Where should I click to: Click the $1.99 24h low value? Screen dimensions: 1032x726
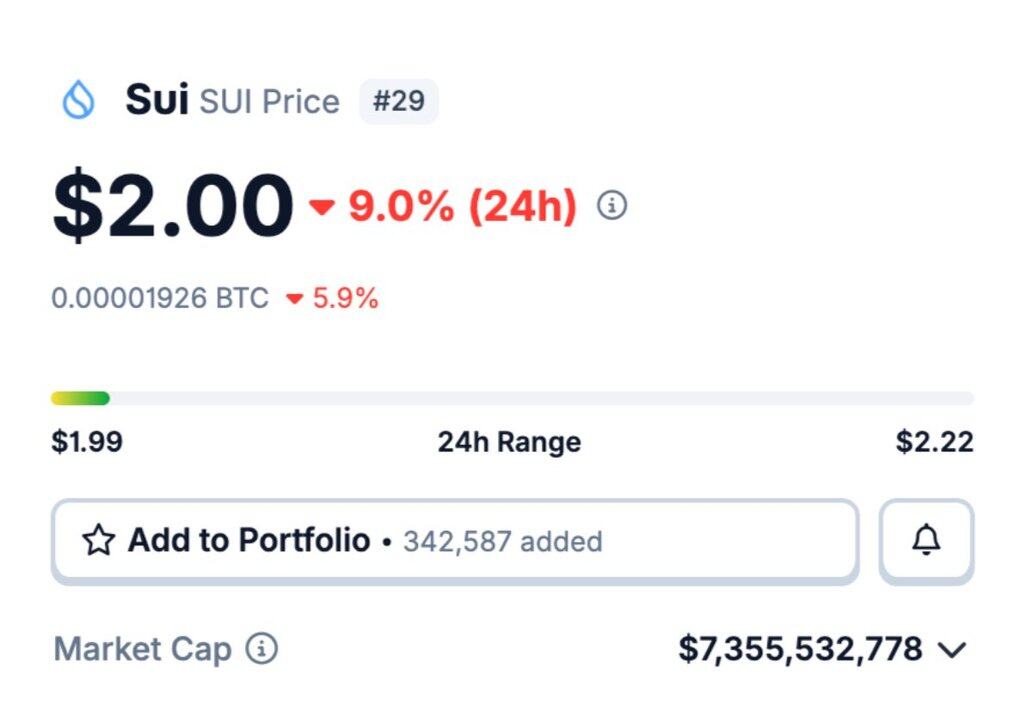click(x=87, y=442)
